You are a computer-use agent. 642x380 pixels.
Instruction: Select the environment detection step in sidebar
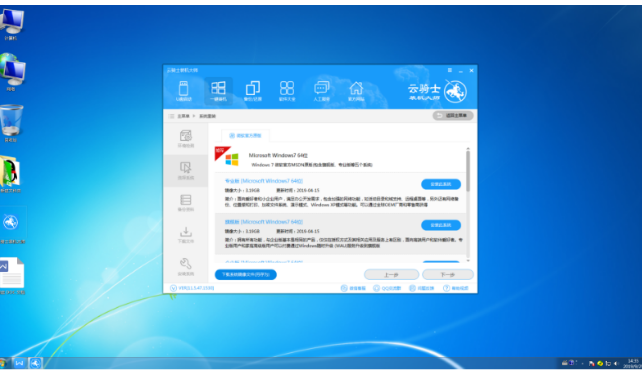(185, 139)
